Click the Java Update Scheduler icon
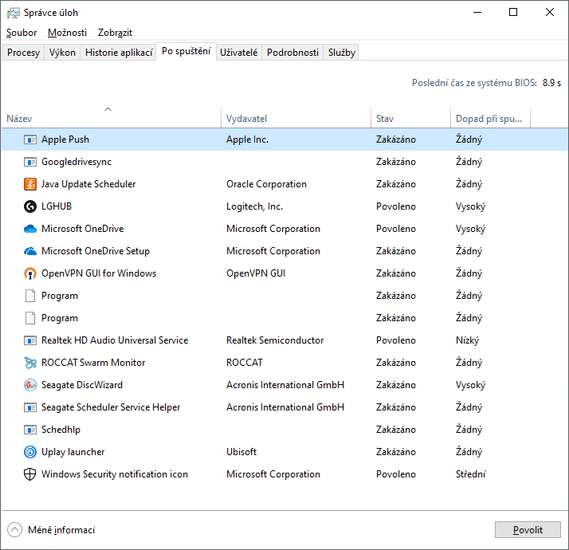Viewport: 569px width, 550px height. 30,184
